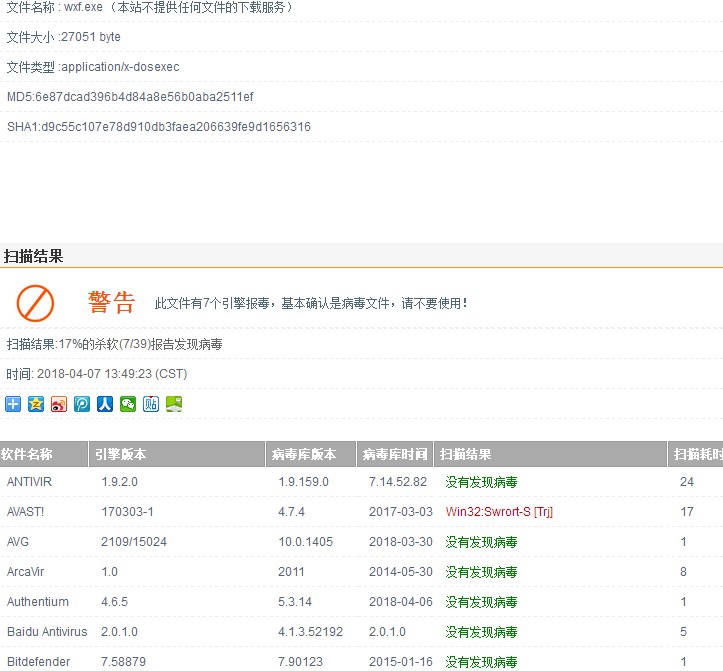
Task: Click ArcaVir database version 2011
Action: (x=291, y=572)
